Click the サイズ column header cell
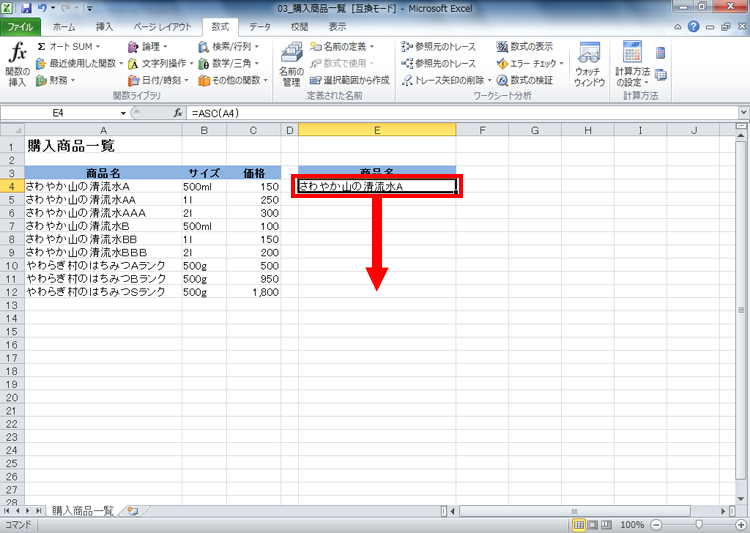 204,173
